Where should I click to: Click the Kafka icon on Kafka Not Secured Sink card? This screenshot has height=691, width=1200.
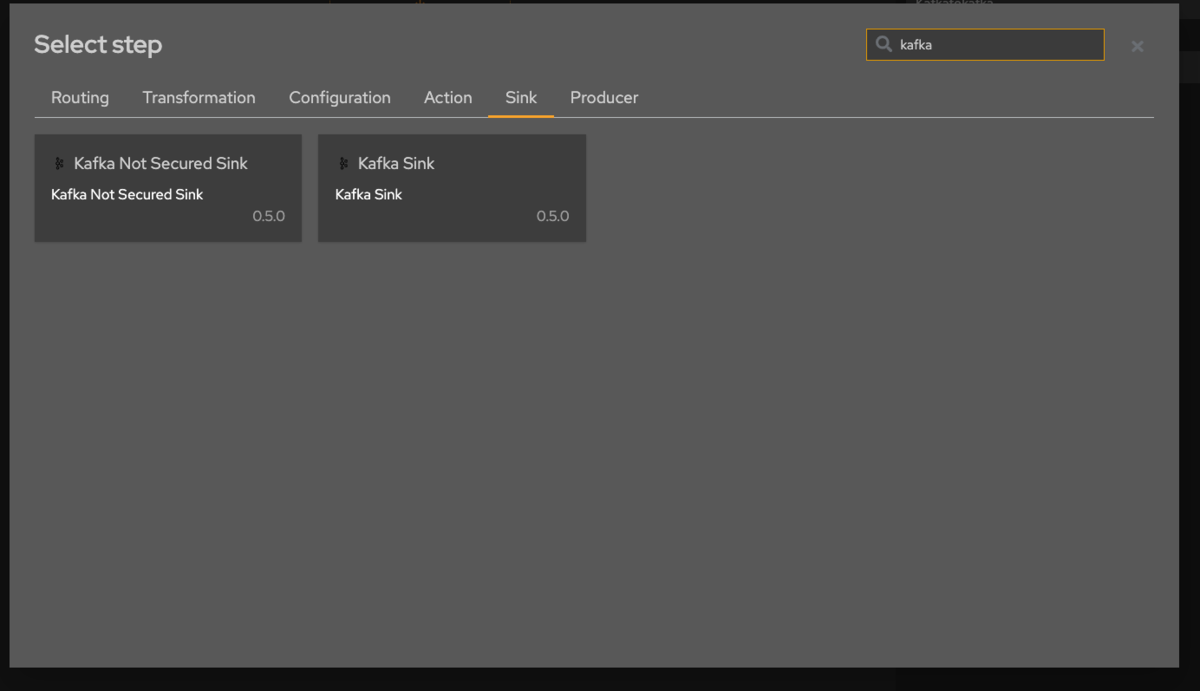(x=59, y=163)
